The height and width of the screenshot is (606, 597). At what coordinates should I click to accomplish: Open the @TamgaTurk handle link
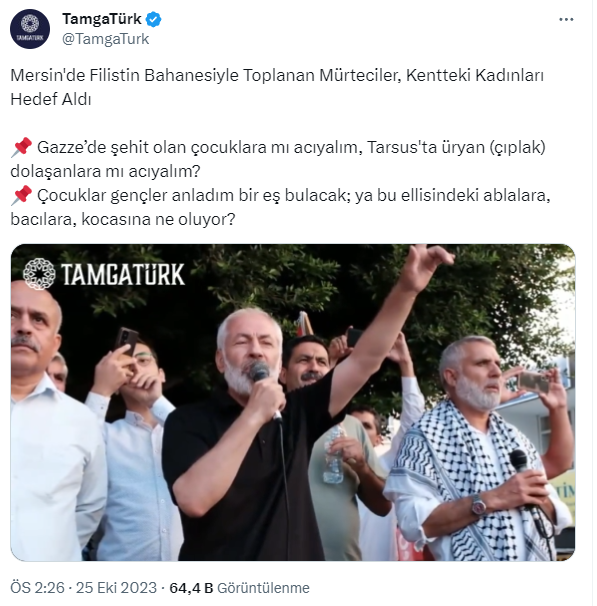pos(105,39)
